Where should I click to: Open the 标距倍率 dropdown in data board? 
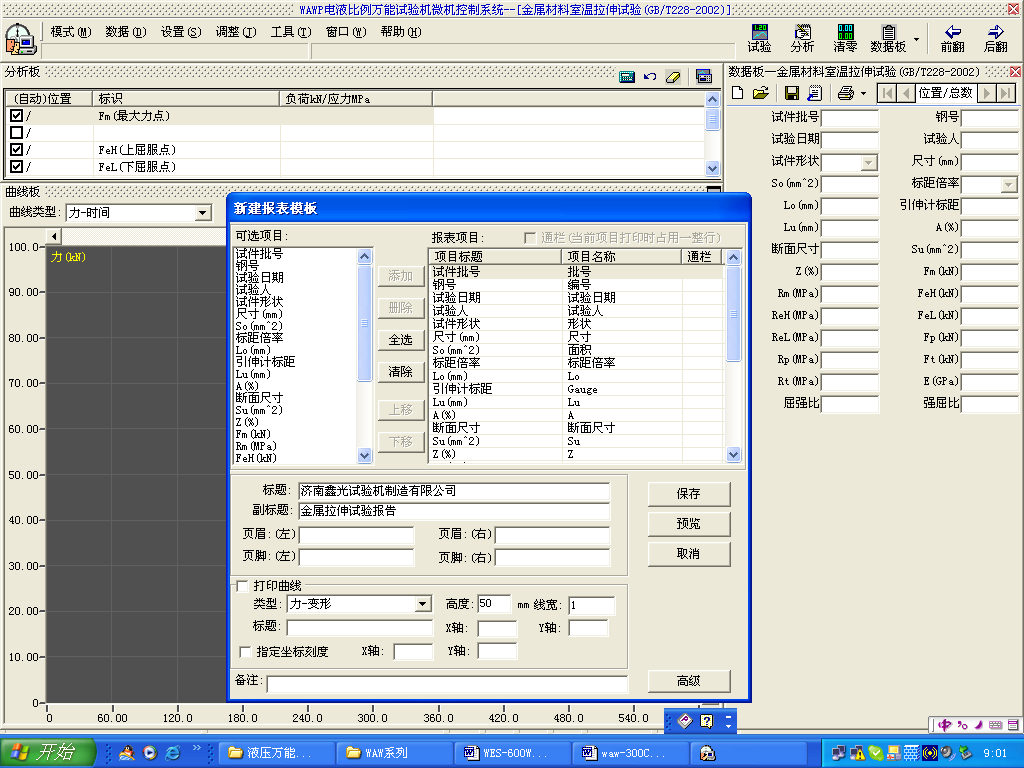coord(1008,184)
